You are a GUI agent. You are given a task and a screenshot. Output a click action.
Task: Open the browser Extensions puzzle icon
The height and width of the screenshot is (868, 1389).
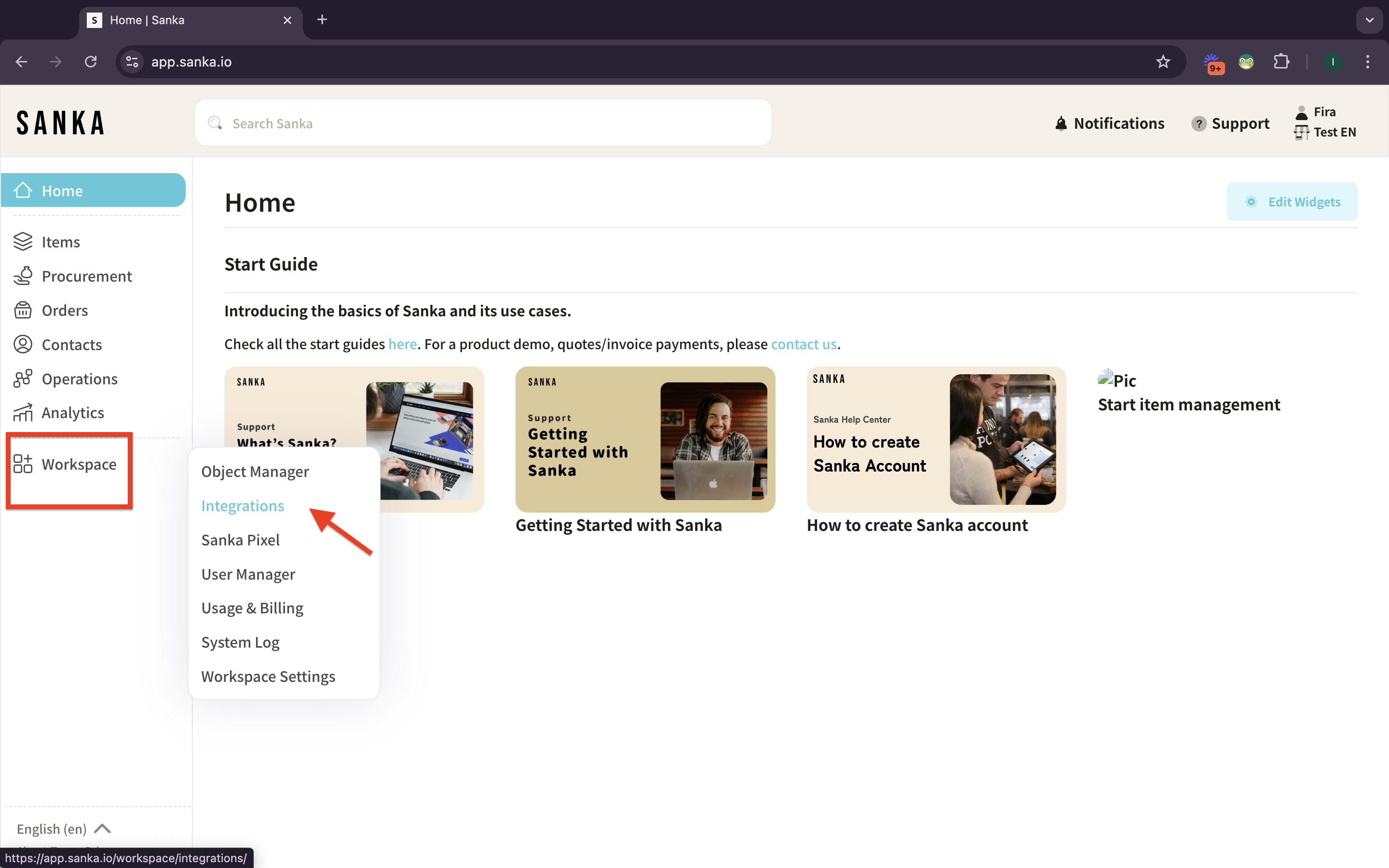pyautogui.click(x=1281, y=61)
